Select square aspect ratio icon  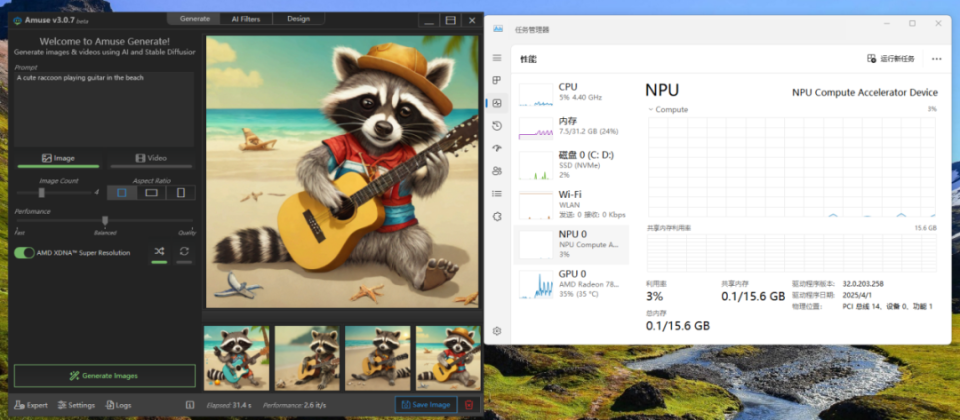coord(122,193)
